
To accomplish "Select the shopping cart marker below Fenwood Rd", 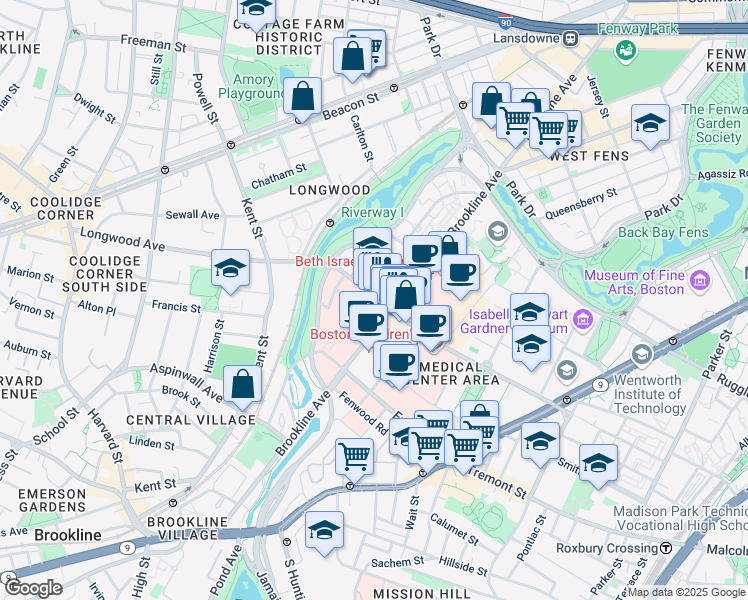I will 354,458.
